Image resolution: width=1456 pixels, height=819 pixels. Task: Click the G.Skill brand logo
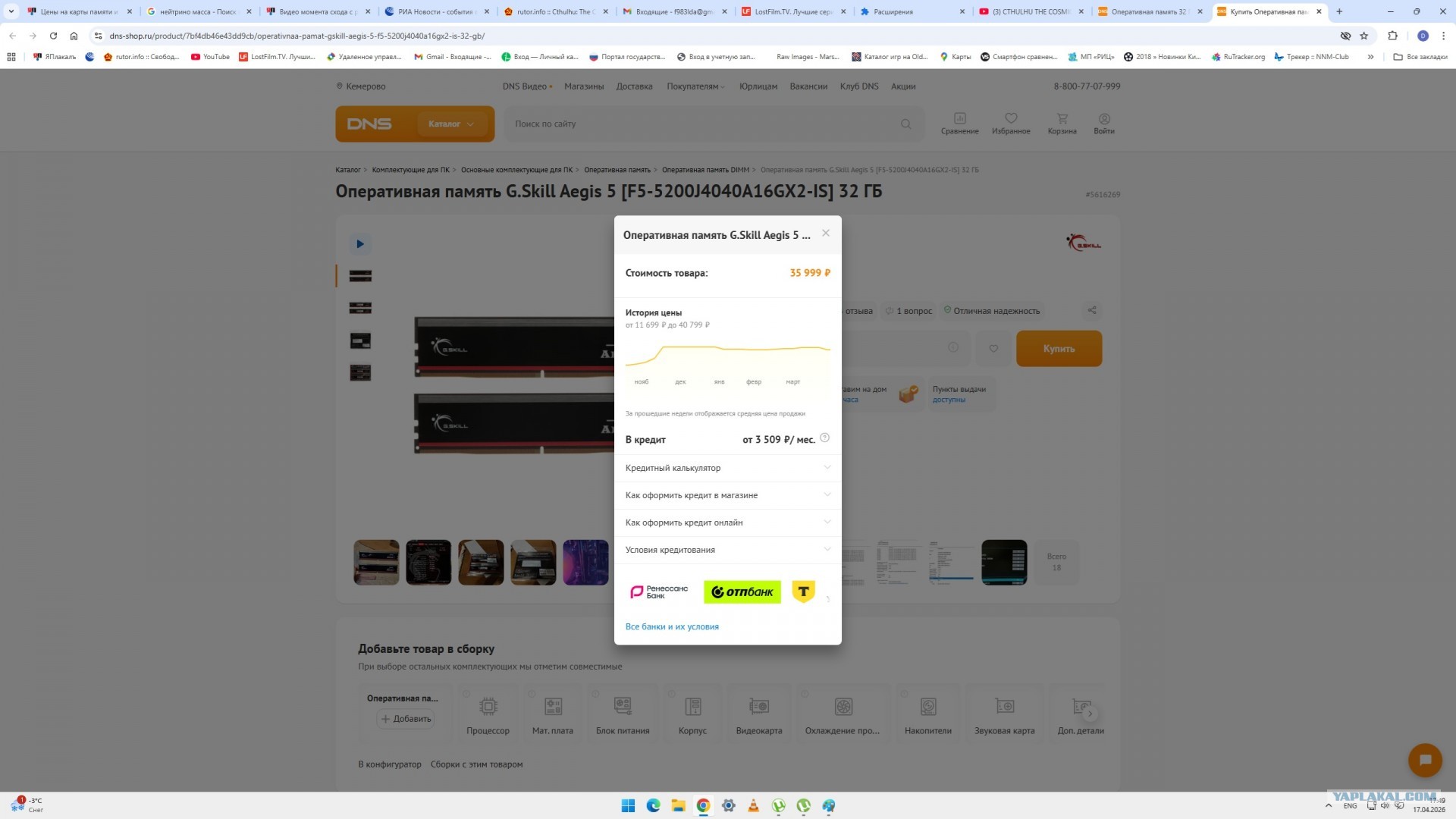tap(1084, 243)
